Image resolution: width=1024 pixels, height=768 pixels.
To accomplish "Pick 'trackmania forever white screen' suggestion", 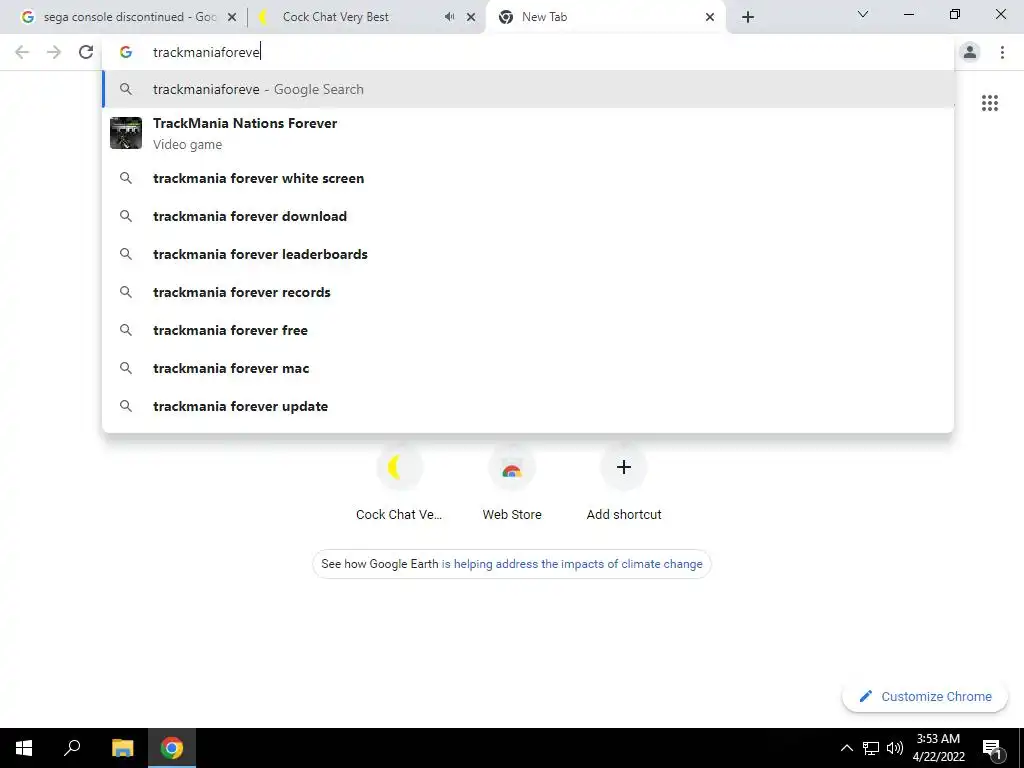I will (528, 178).
